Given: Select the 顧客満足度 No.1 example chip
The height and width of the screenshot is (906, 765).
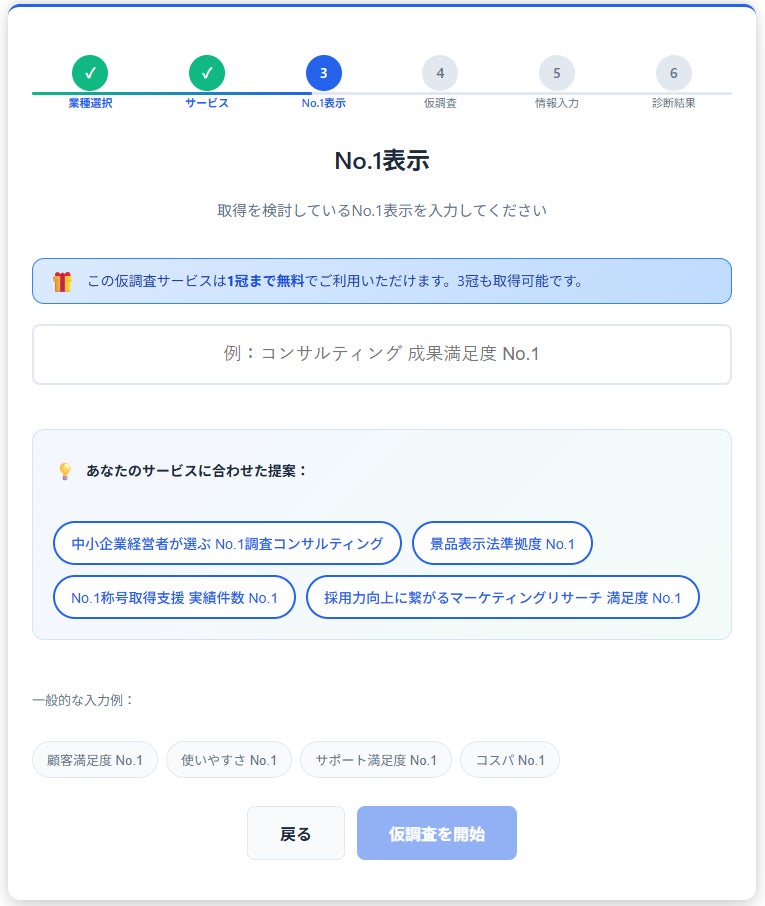Looking at the screenshot, I should (x=95, y=760).
